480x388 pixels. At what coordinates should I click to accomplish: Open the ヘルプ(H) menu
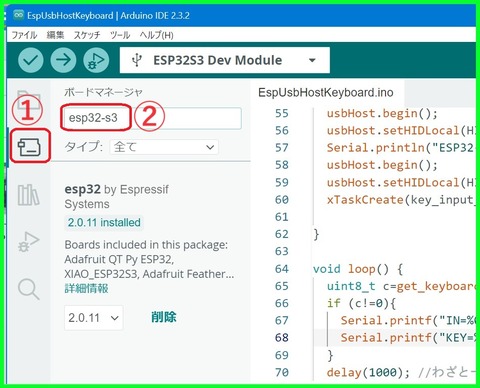[x=156, y=35]
